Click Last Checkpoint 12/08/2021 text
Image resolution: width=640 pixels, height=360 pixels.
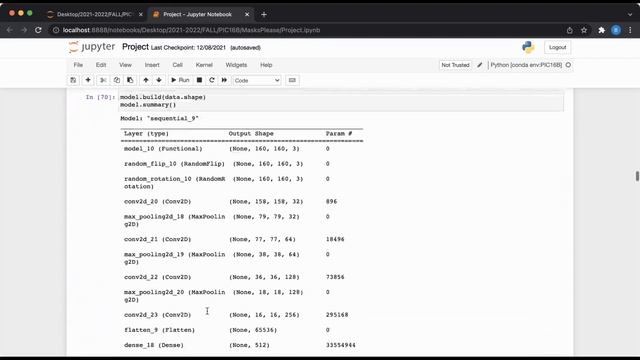click(188, 48)
